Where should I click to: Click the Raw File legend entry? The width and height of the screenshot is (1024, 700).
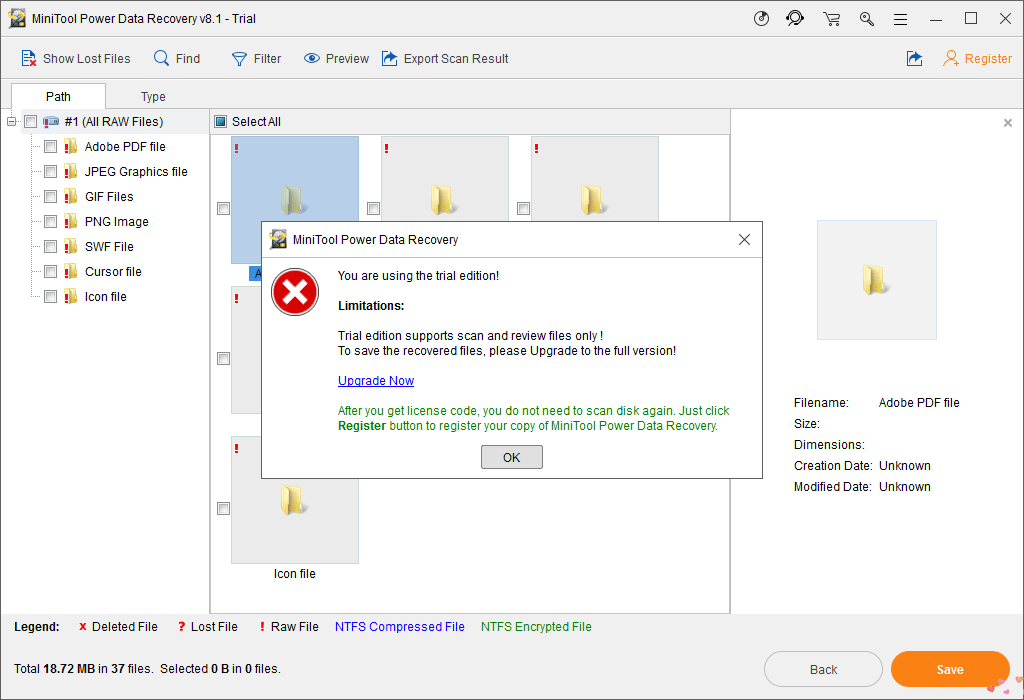[x=289, y=627]
